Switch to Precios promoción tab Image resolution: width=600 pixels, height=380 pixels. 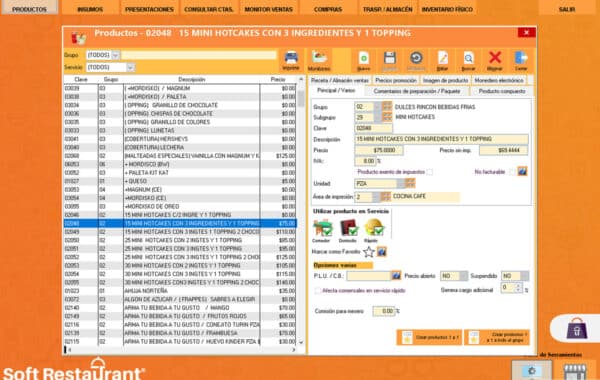tap(396, 80)
